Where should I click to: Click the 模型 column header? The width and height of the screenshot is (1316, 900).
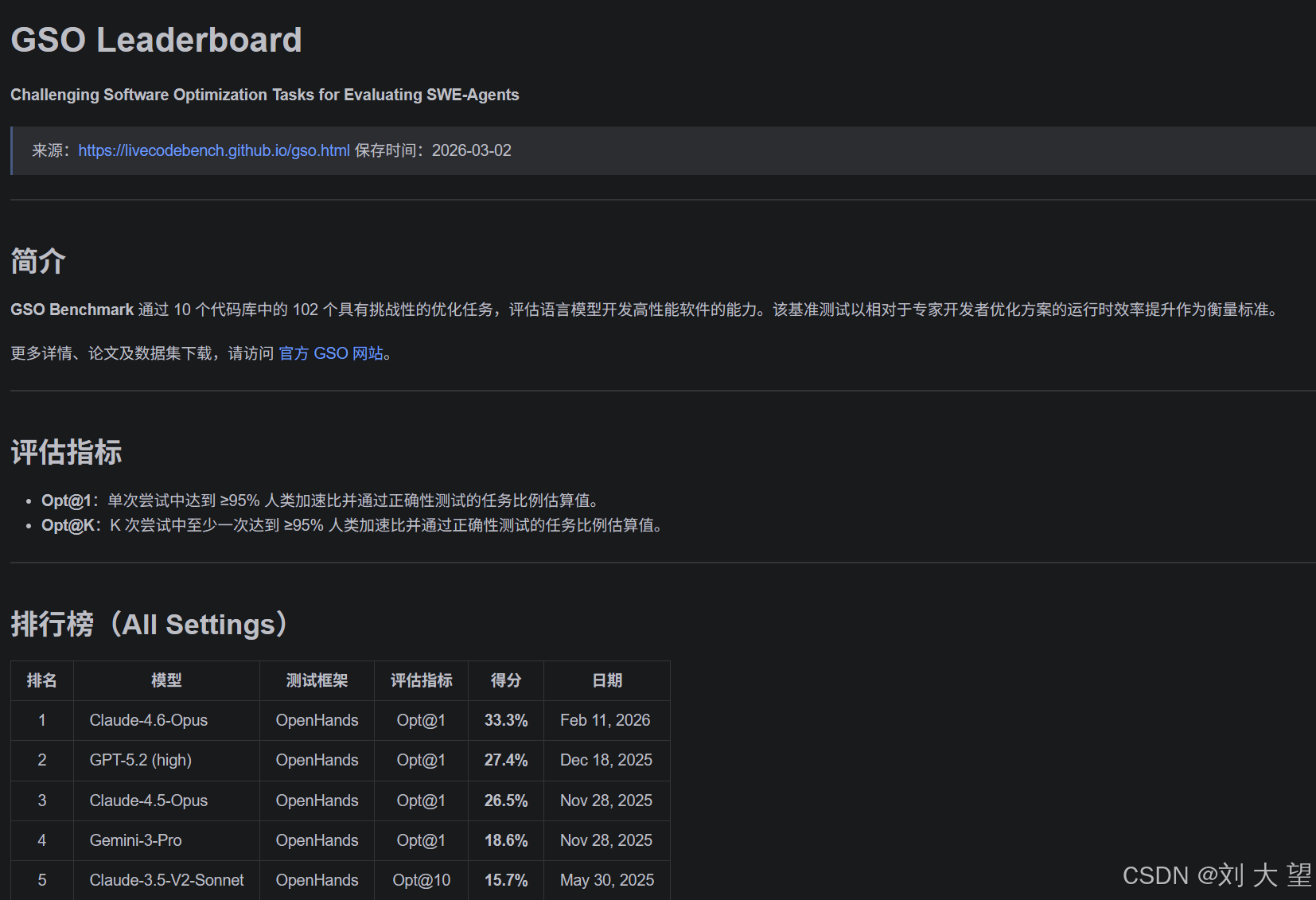(x=167, y=680)
